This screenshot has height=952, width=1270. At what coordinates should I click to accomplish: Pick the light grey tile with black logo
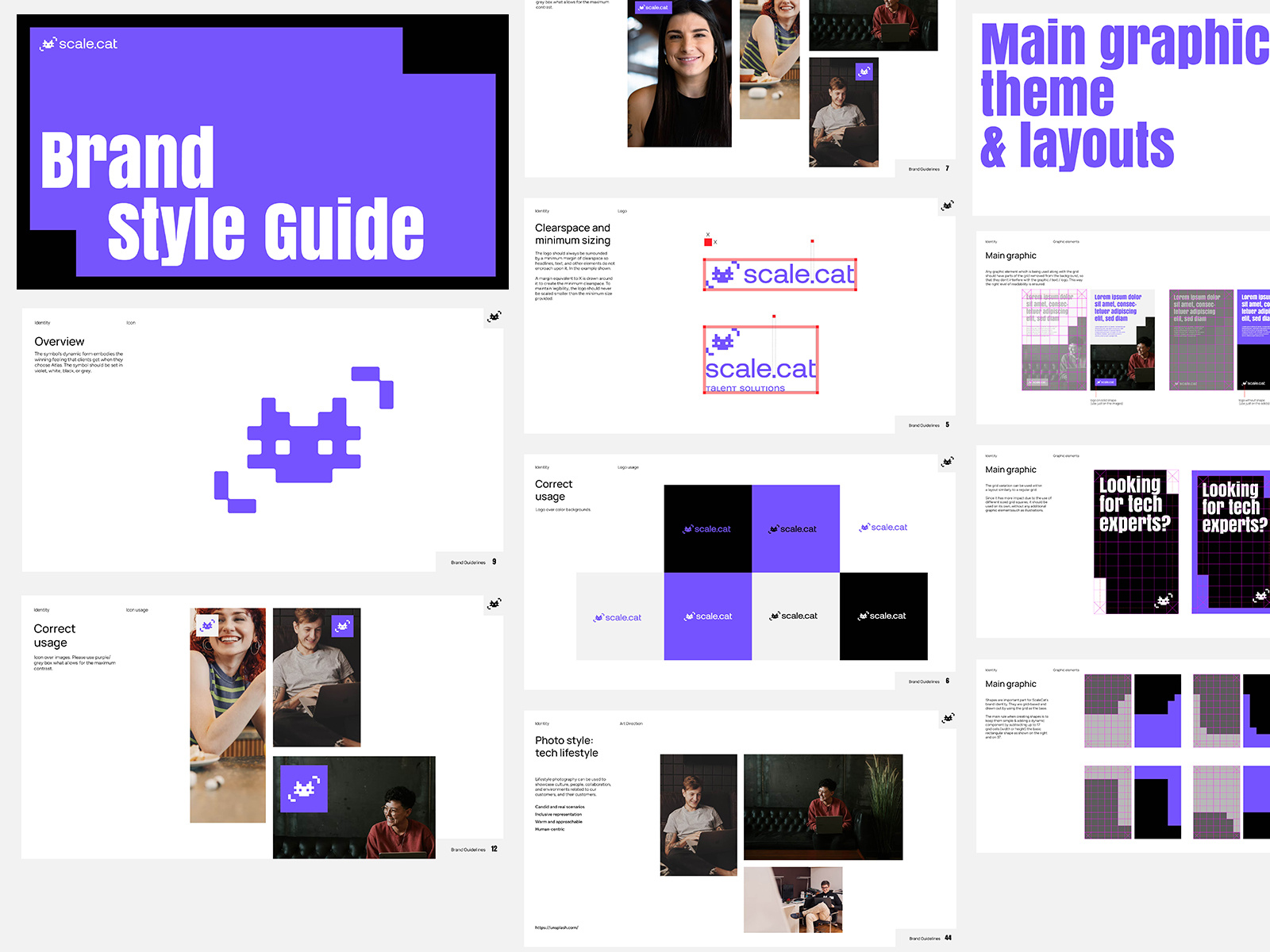[x=795, y=616]
